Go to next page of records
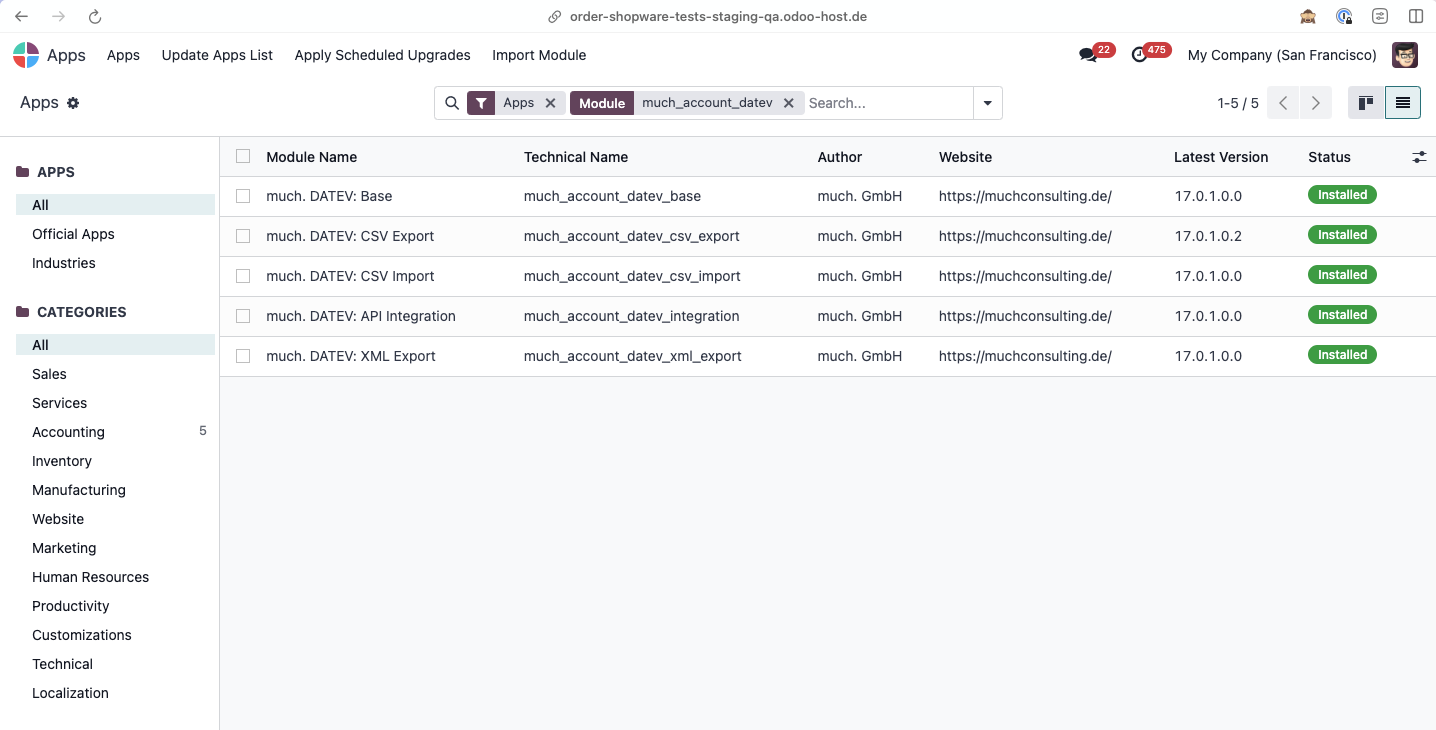Screen dimensions: 1436x730 pos(1316,103)
